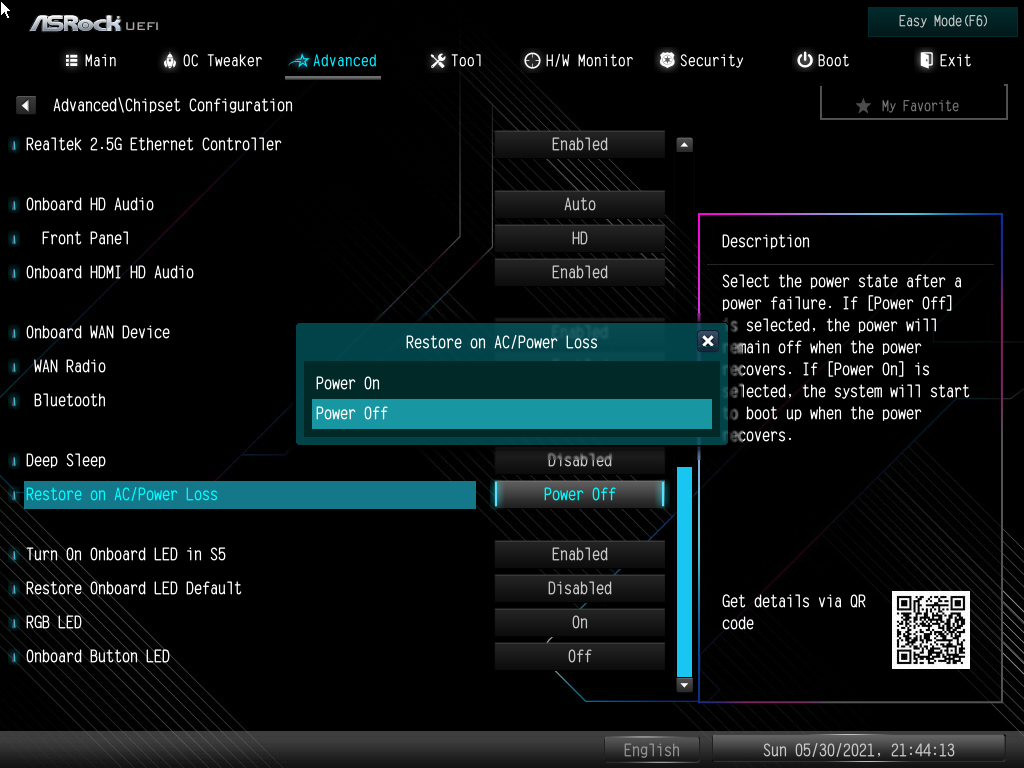Go to the H/W Monitor tab
This screenshot has width=1024, height=768.
tap(578, 61)
